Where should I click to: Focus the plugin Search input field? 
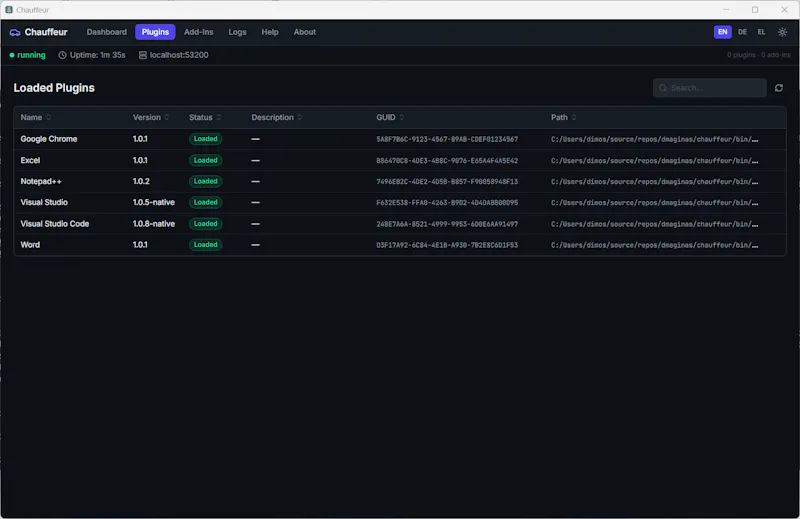[710, 88]
